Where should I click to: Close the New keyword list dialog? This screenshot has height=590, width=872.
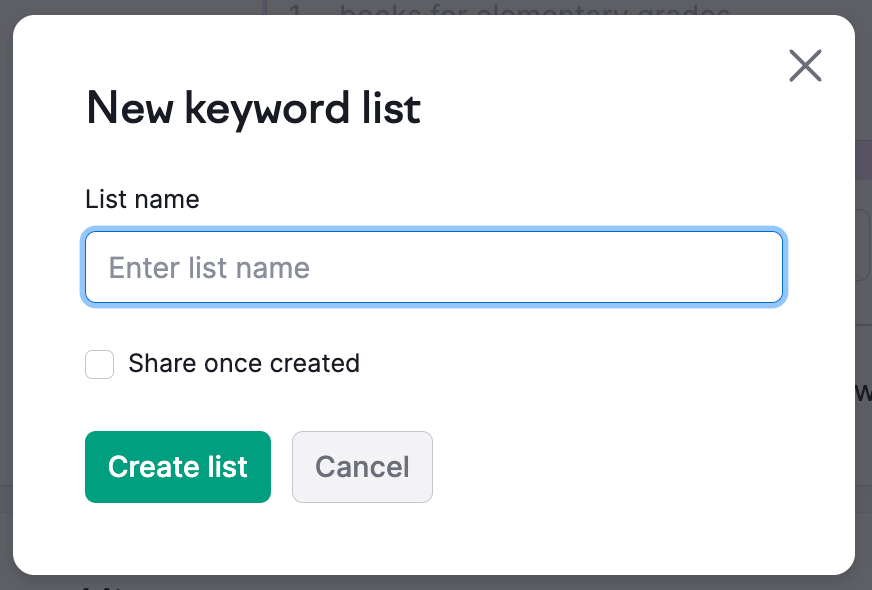tap(805, 66)
